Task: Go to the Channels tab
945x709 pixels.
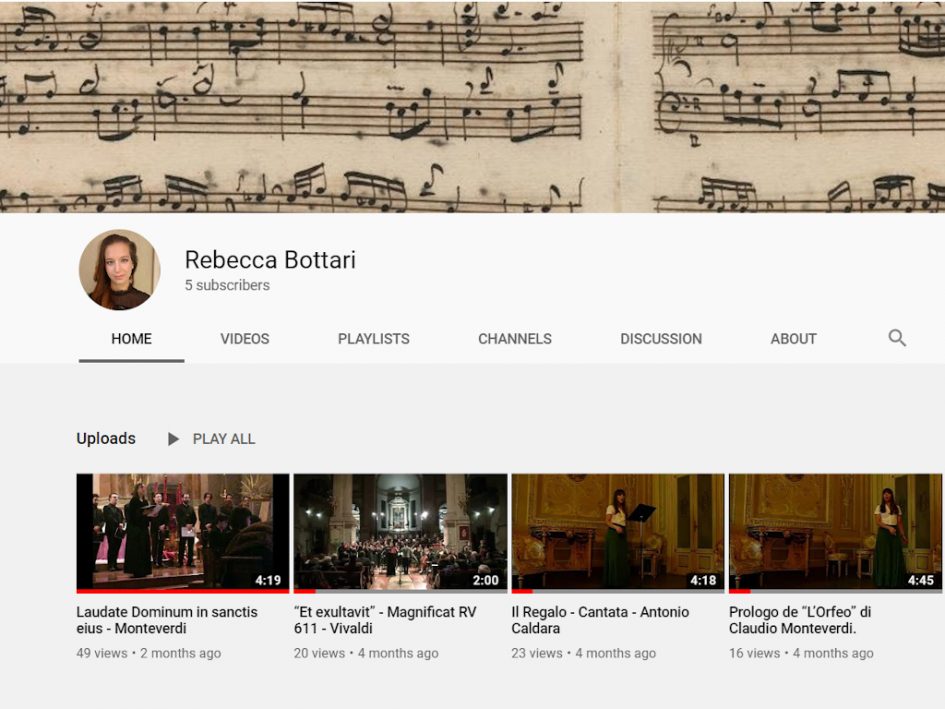Action: tap(515, 339)
